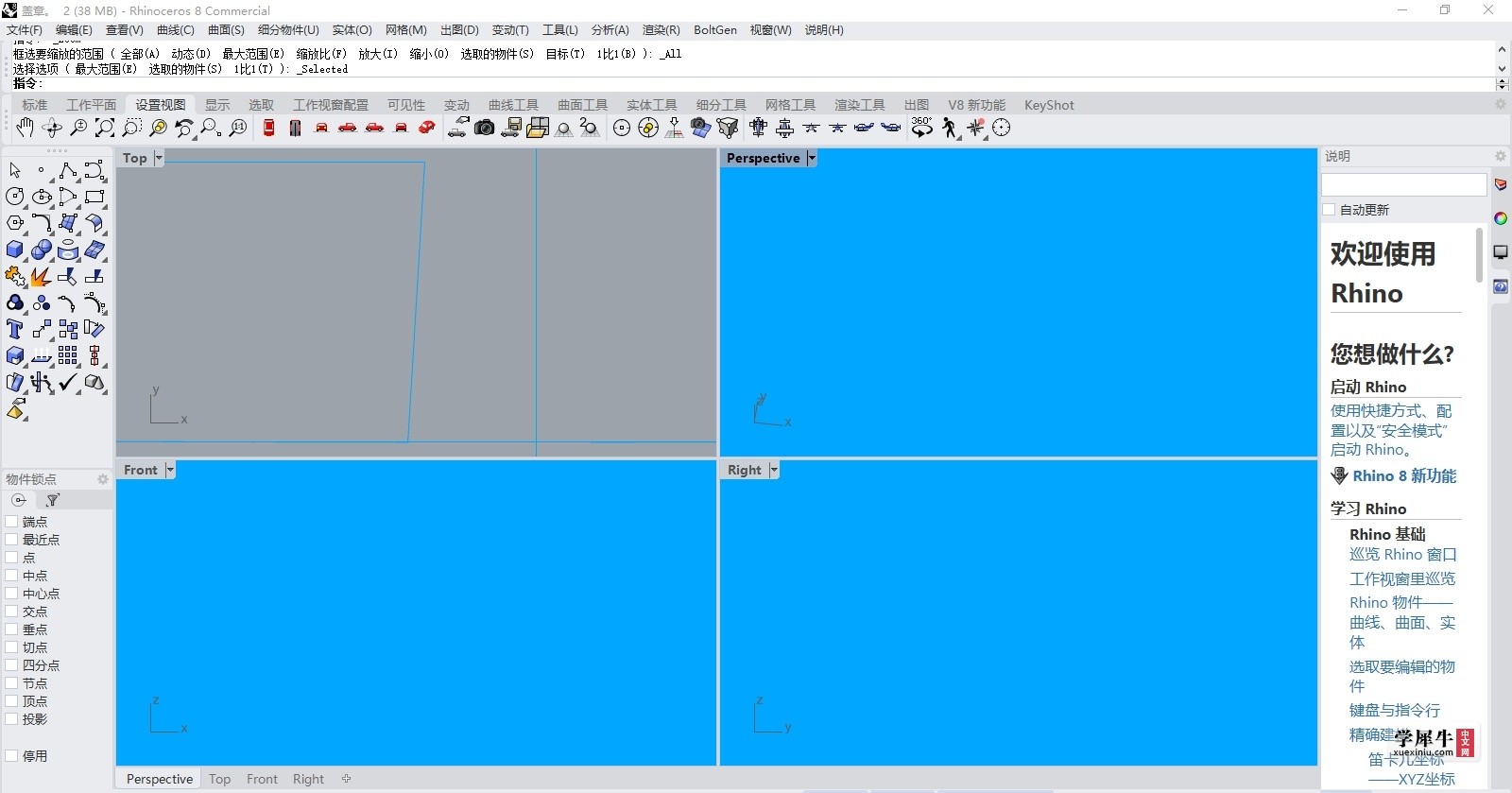The image size is (1512, 793).
Task: Select the Polygon tool
Action: [x=15, y=223]
